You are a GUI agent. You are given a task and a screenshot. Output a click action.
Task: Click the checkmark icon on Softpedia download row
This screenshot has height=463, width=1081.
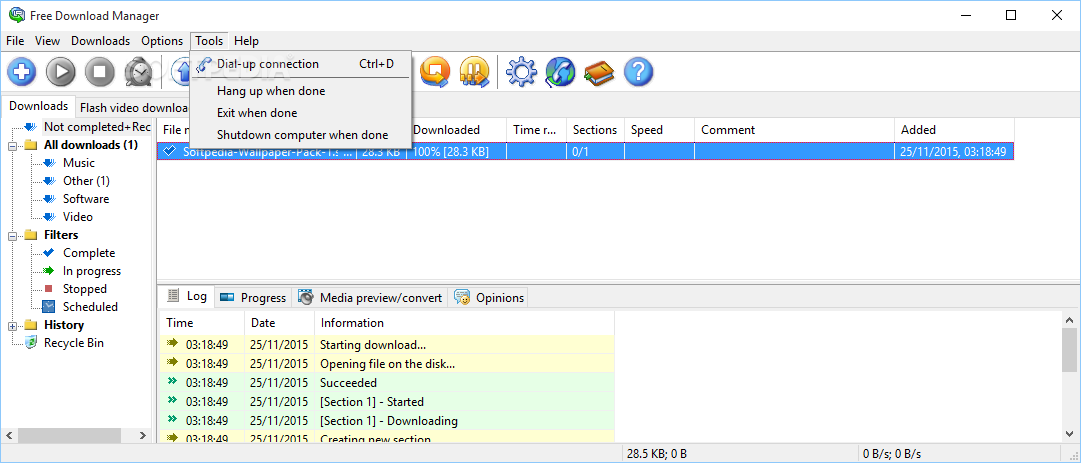(x=170, y=152)
